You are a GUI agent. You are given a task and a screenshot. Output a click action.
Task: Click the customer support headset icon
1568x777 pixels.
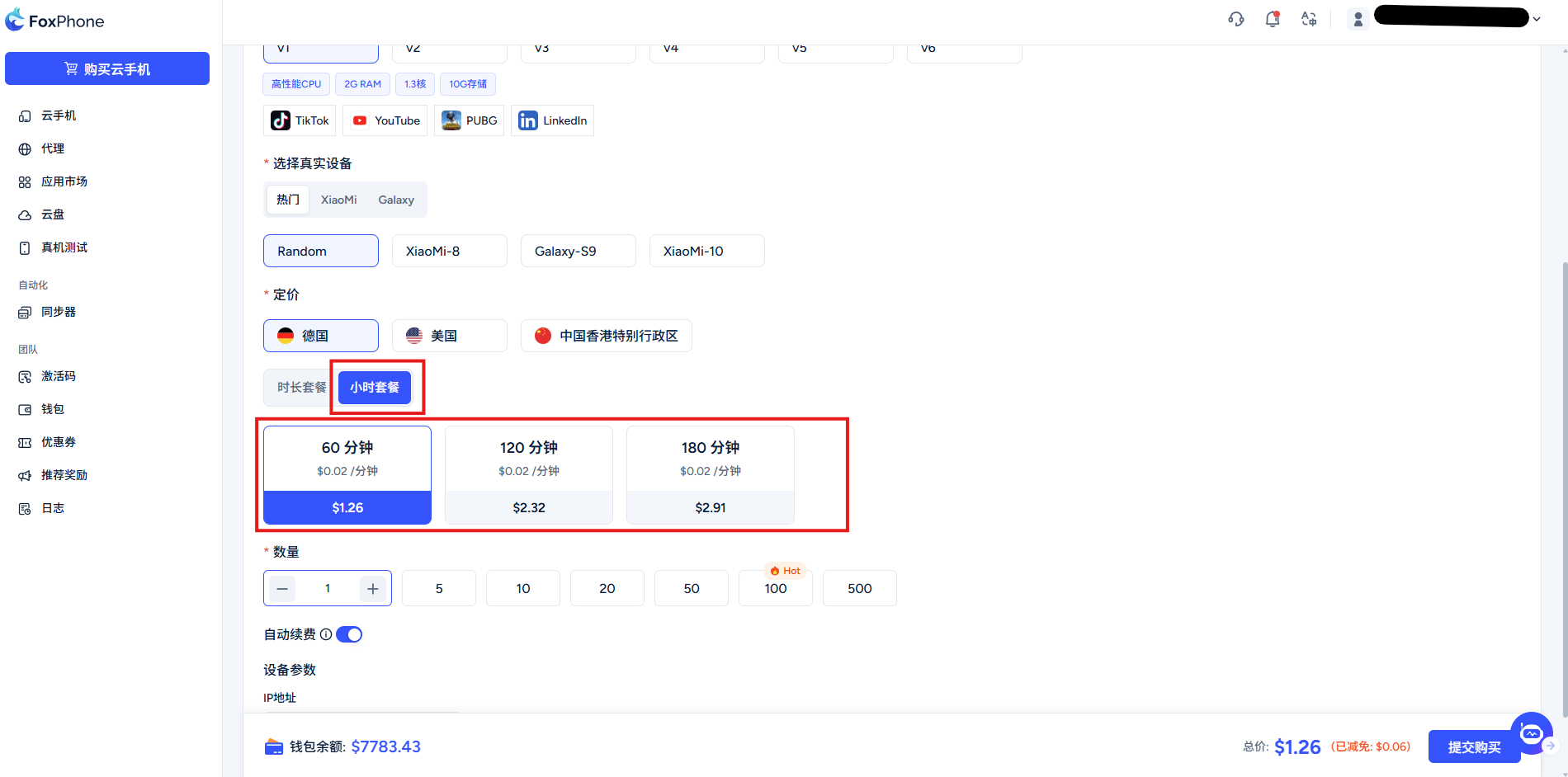click(1235, 19)
